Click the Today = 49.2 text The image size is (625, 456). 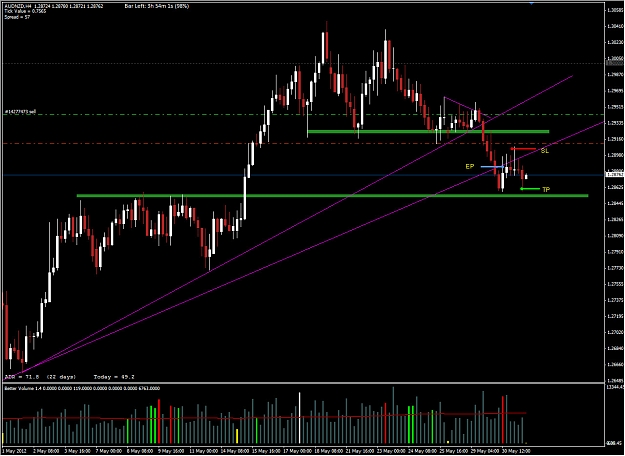point(114,377)
